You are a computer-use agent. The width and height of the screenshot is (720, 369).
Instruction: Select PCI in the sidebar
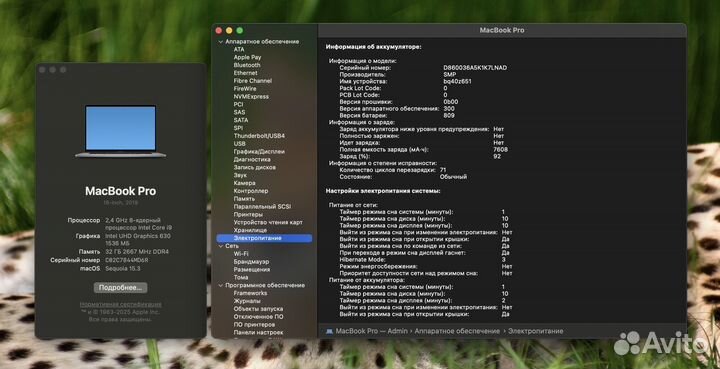pos(238,104)
